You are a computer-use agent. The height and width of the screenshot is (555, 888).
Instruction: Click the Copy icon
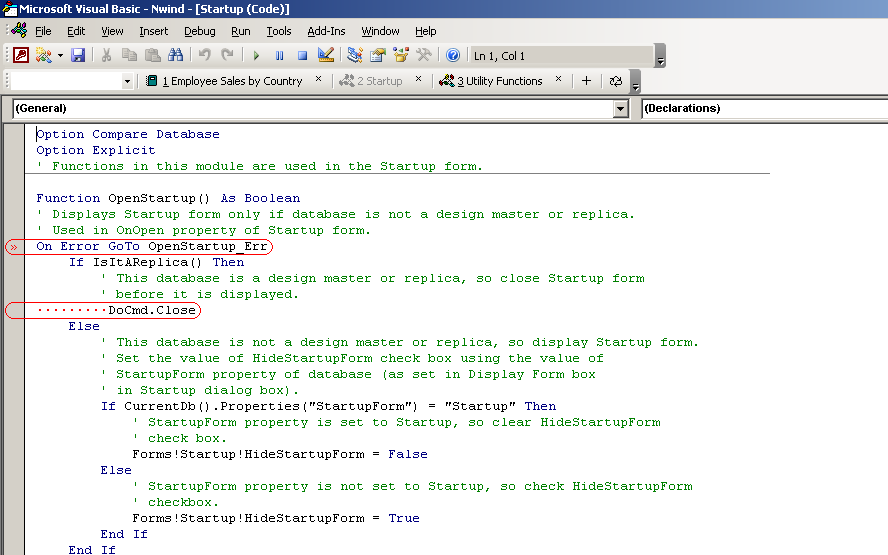[129, 55]
